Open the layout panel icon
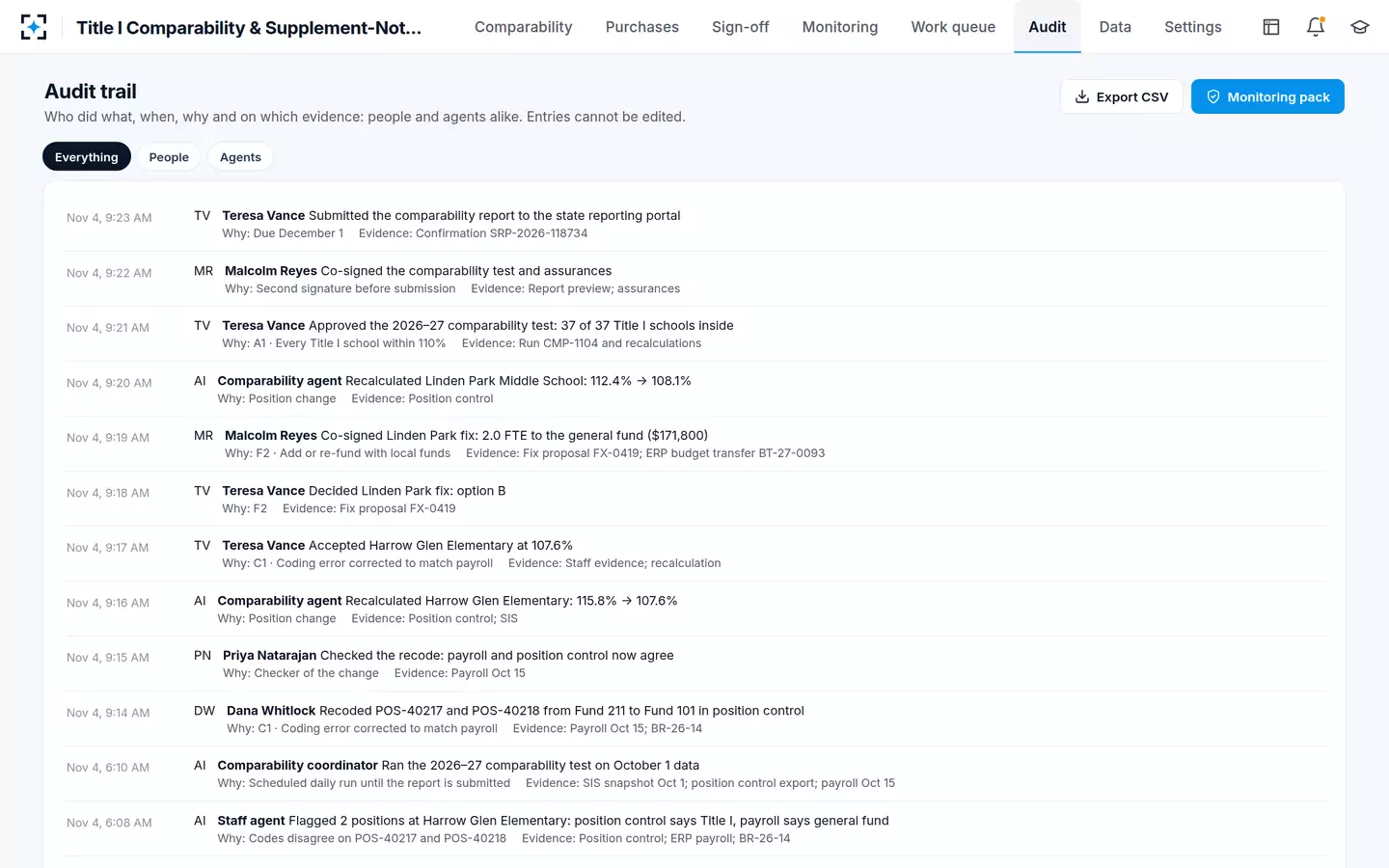 coord(1271,27)
